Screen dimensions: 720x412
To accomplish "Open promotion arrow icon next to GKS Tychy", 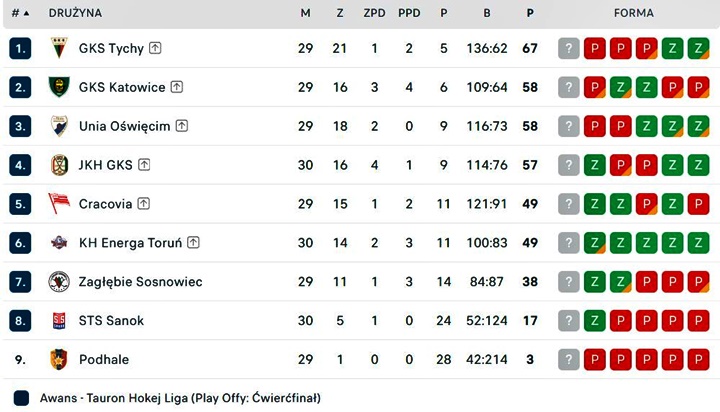I will pos(156,48).
